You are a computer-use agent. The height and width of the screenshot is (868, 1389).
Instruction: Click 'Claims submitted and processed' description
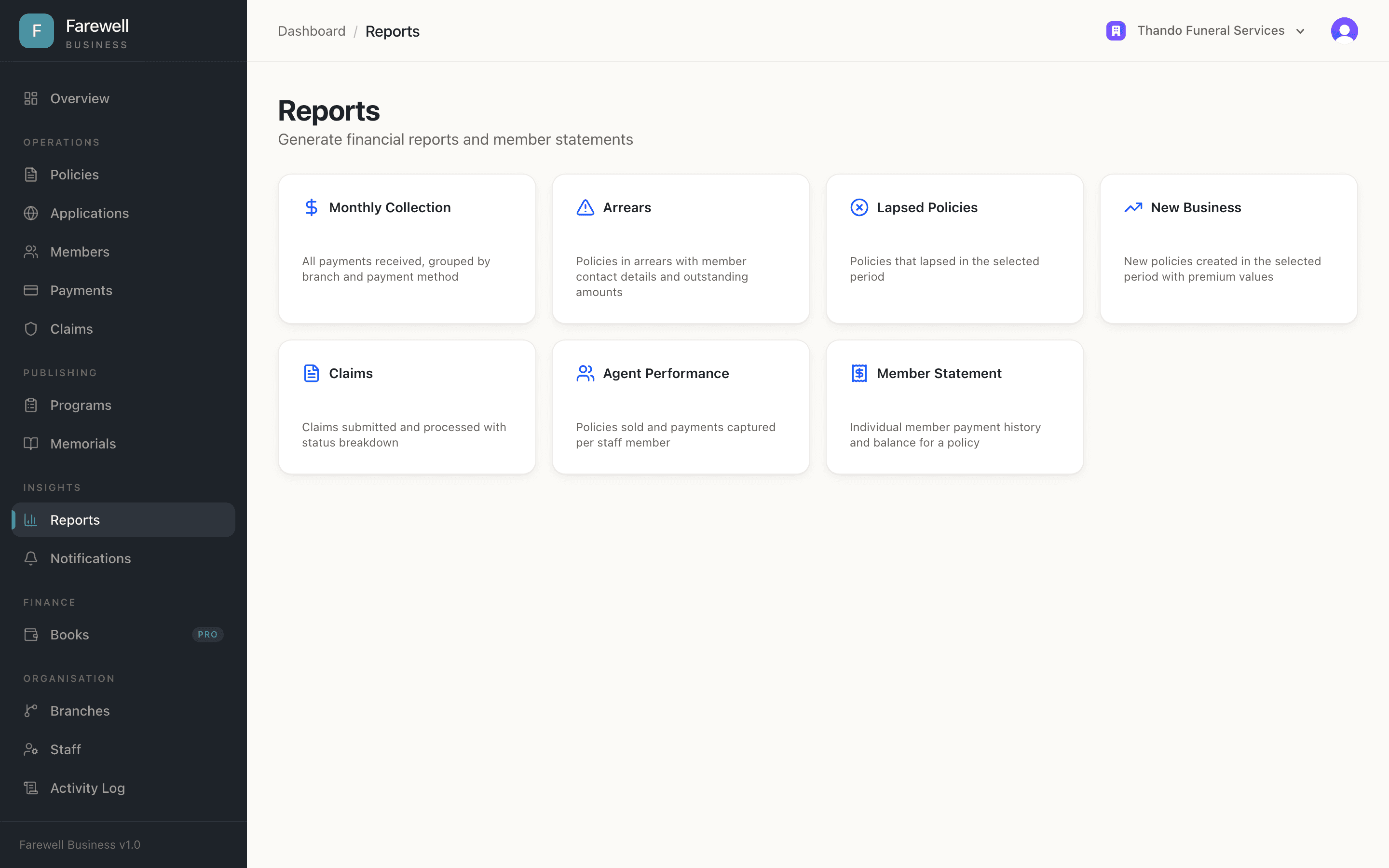coord(404,434)
